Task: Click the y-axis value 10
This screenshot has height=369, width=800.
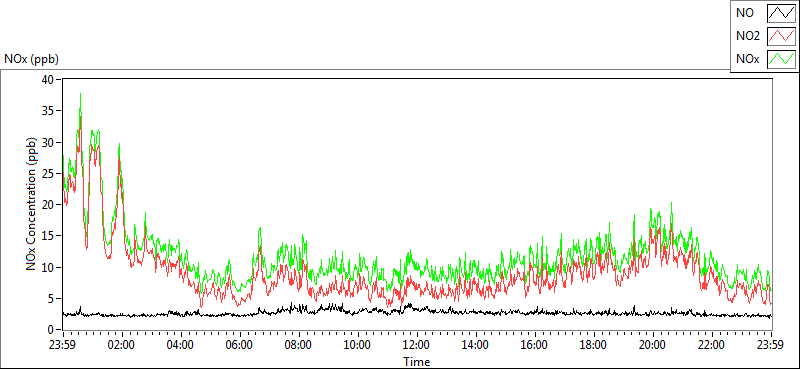Action: click(49, 267)
